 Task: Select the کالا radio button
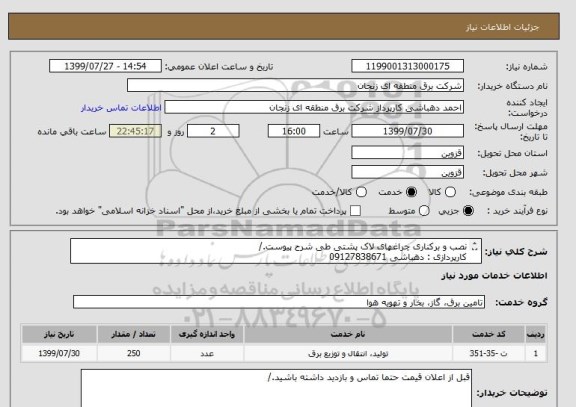[450, 192]
